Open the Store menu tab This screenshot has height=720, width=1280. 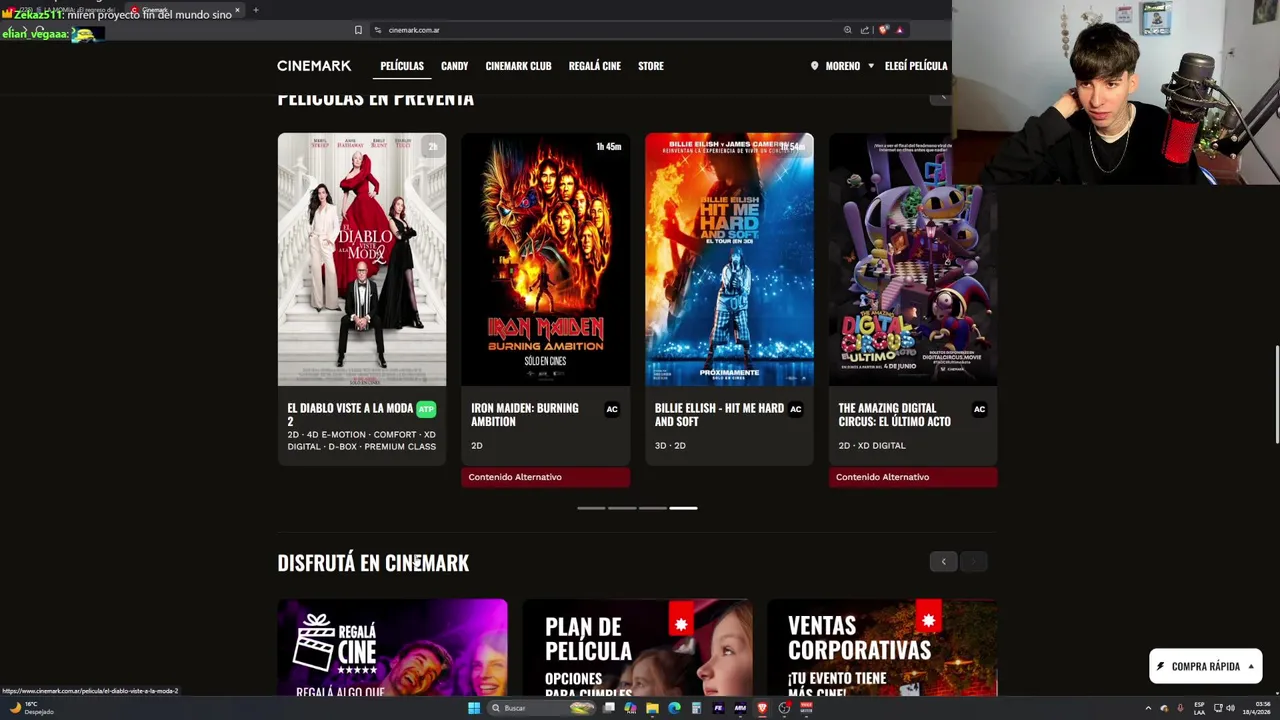tap(651, 66)
